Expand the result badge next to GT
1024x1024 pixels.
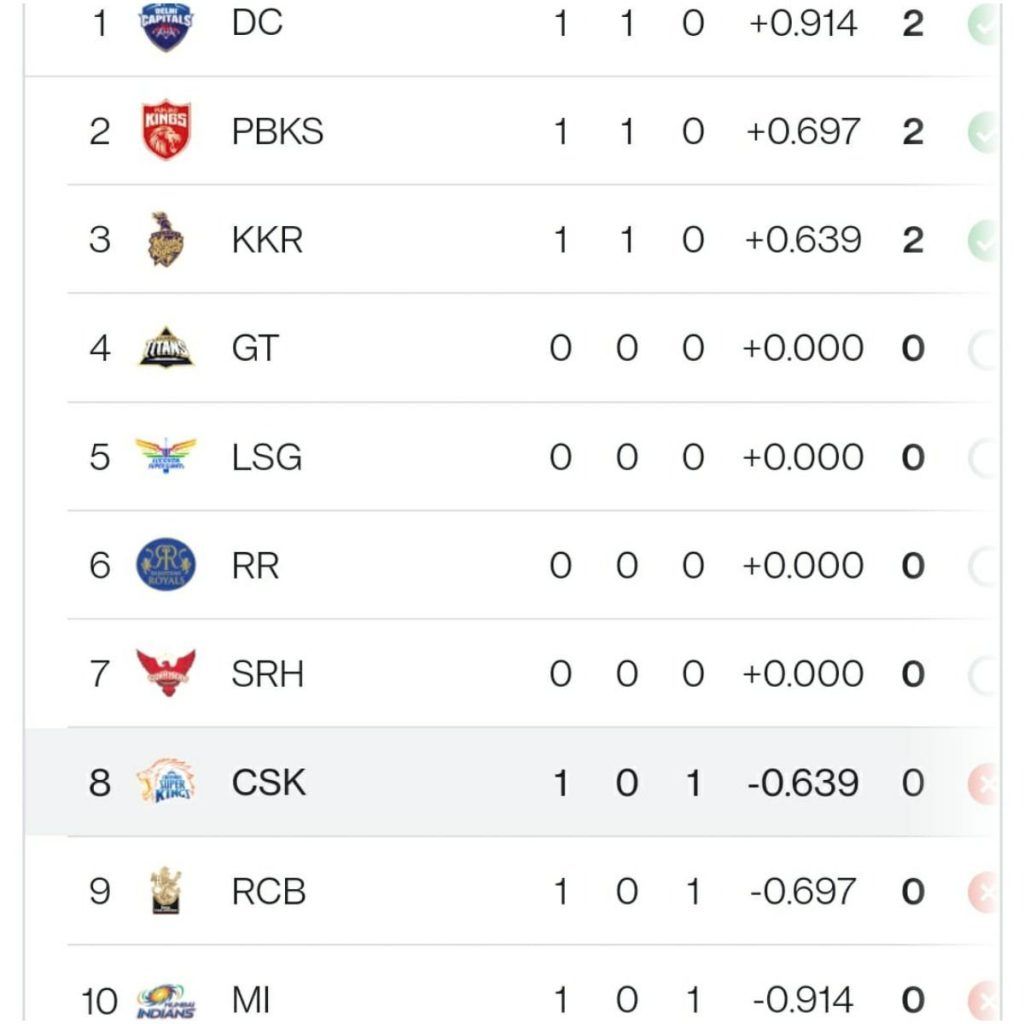pos(986,348)
